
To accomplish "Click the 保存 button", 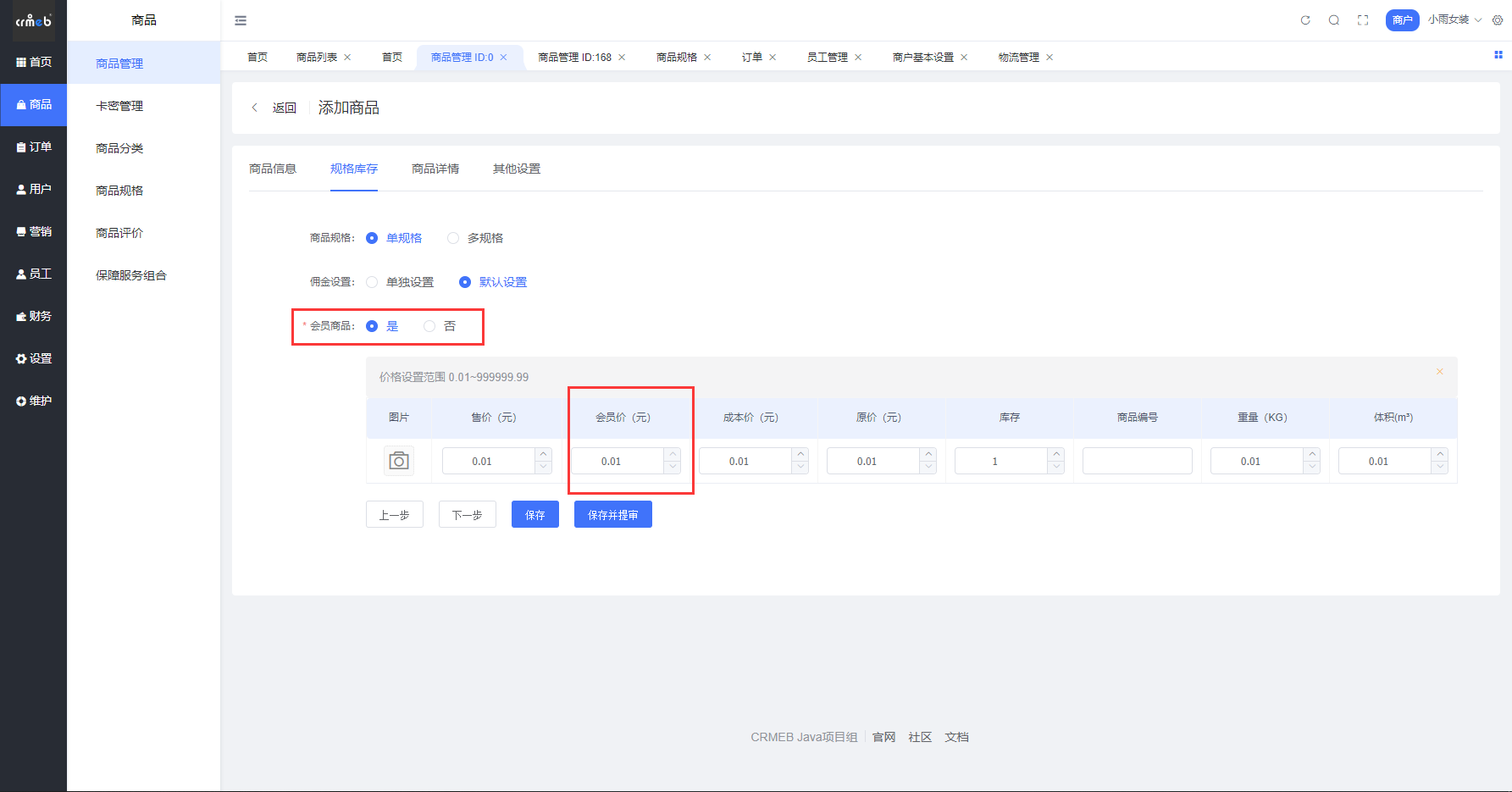I will [535, 514].
